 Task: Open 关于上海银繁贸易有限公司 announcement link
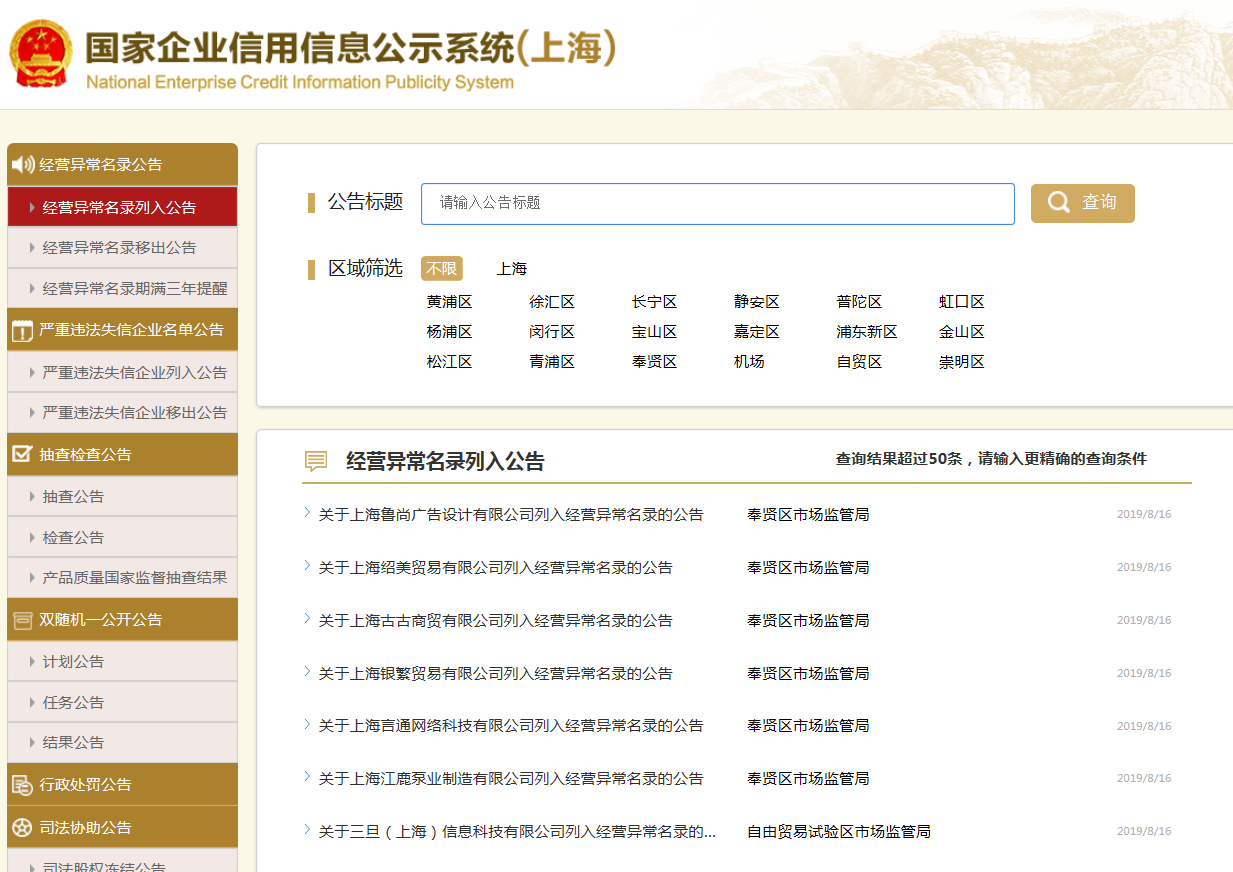pos(495,674)
